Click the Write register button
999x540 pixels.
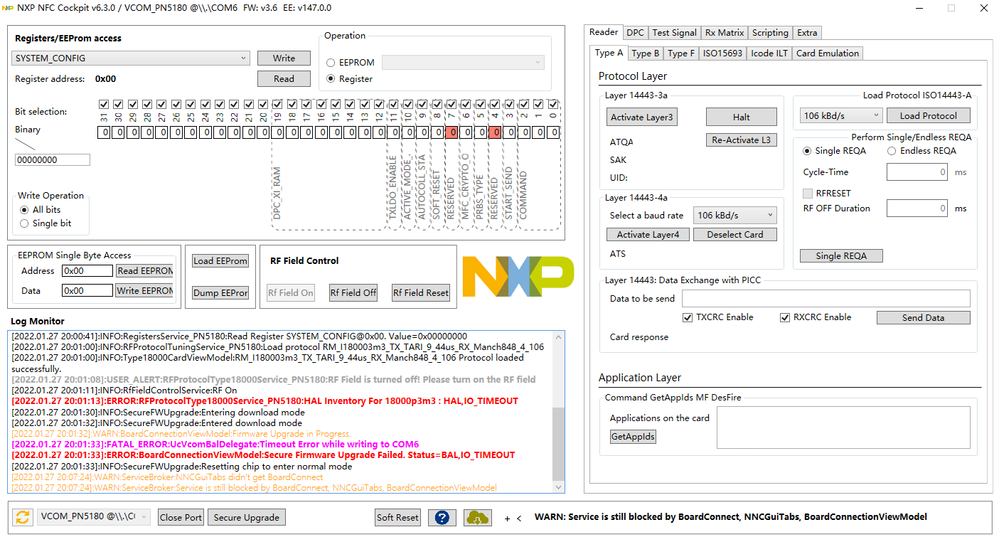coord(284,58)
